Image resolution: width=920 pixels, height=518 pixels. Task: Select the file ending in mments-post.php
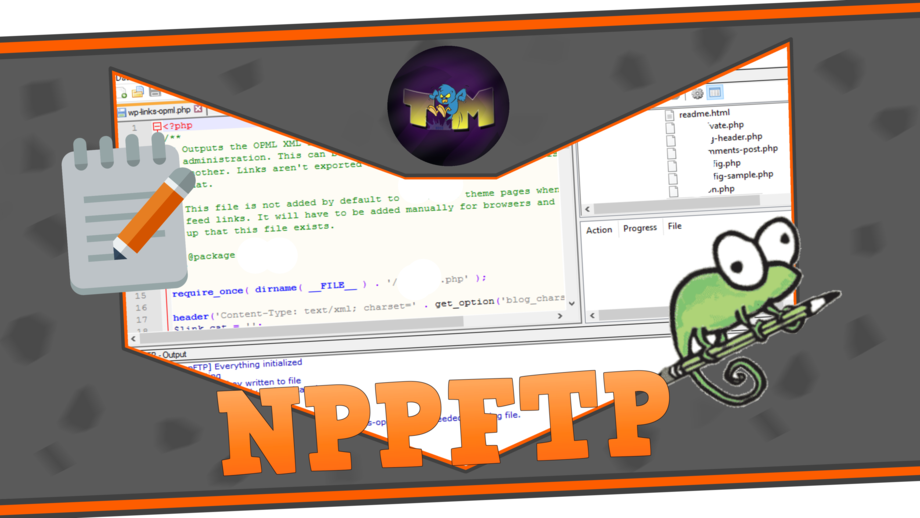(743, 150)
